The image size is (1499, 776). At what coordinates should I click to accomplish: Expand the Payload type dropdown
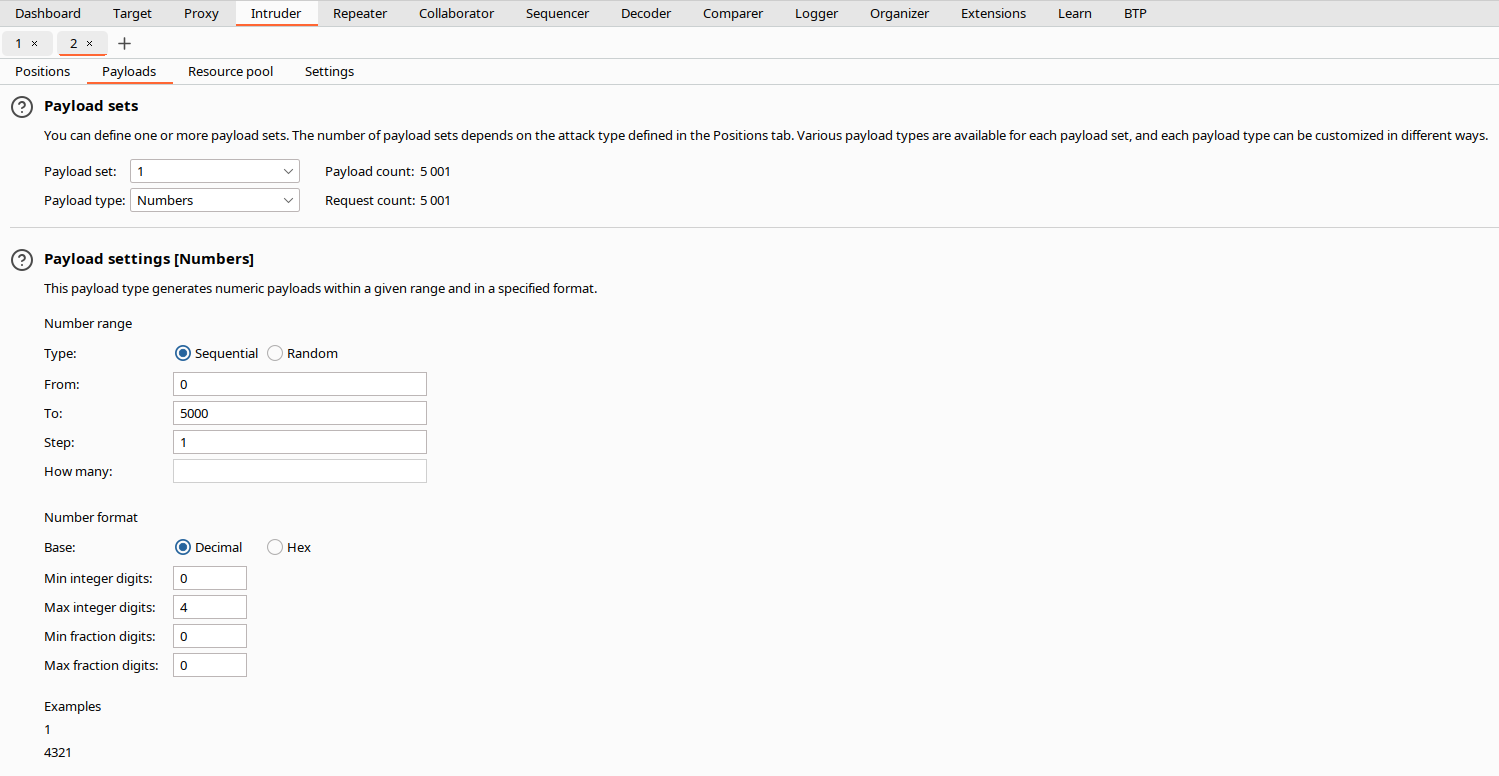214,201
